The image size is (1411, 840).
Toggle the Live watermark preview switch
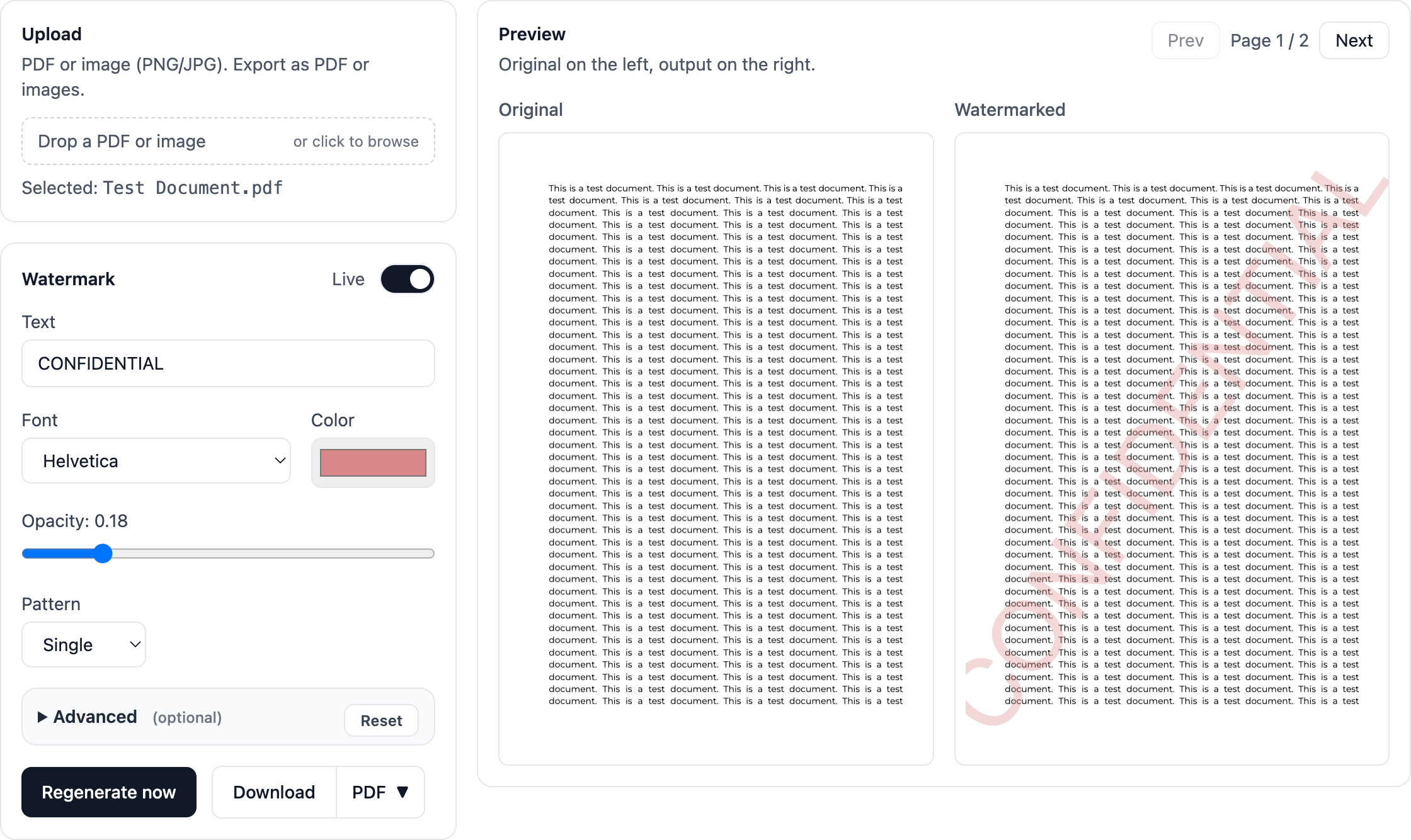point(407,279)
